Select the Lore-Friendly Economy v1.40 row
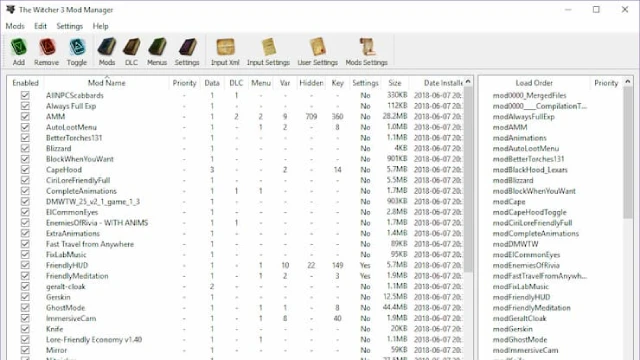This screenshot has height=360, width=640. point(235,339)
